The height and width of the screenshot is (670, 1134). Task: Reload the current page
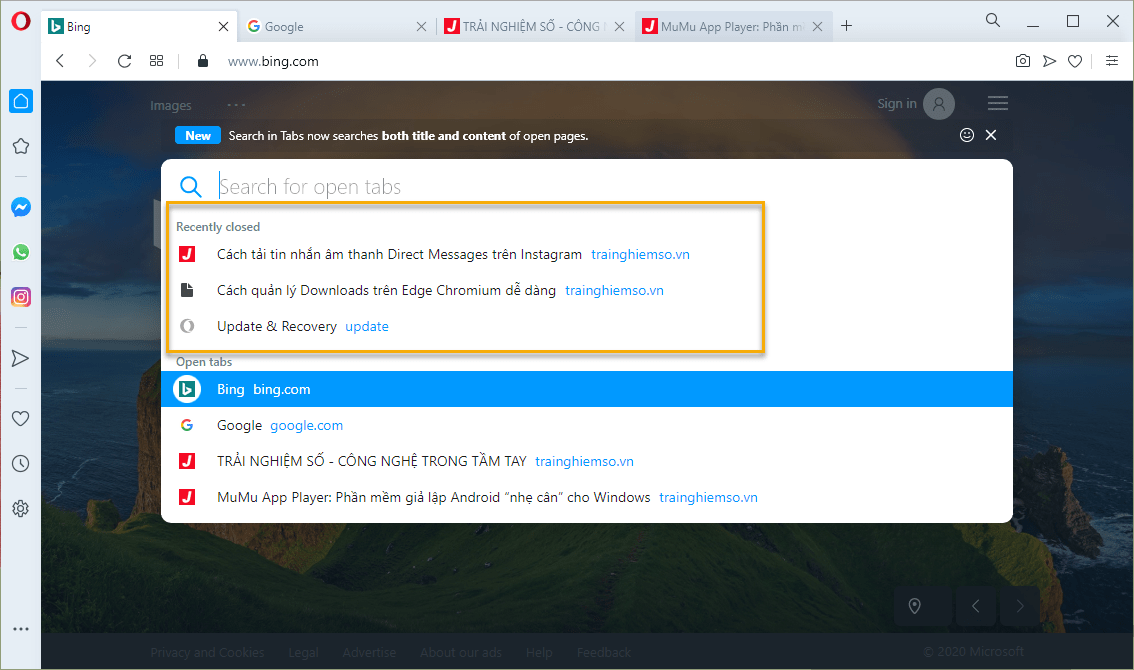pyautogui.click(x=124, y=61)
